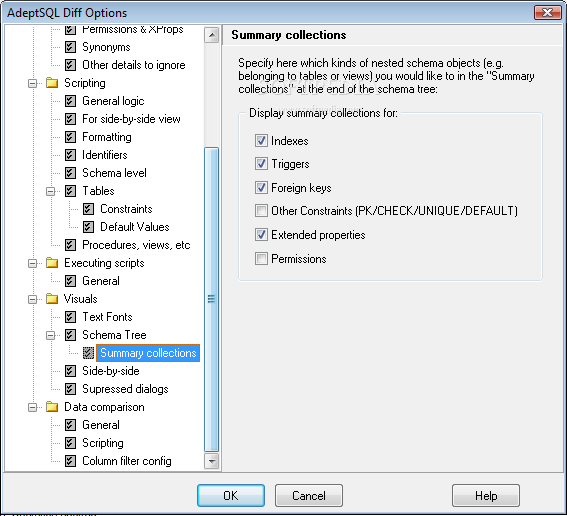Click the tree vertical scrollbar thumb
The width and height of the screenshot is (567, 516).
[212, 299]
